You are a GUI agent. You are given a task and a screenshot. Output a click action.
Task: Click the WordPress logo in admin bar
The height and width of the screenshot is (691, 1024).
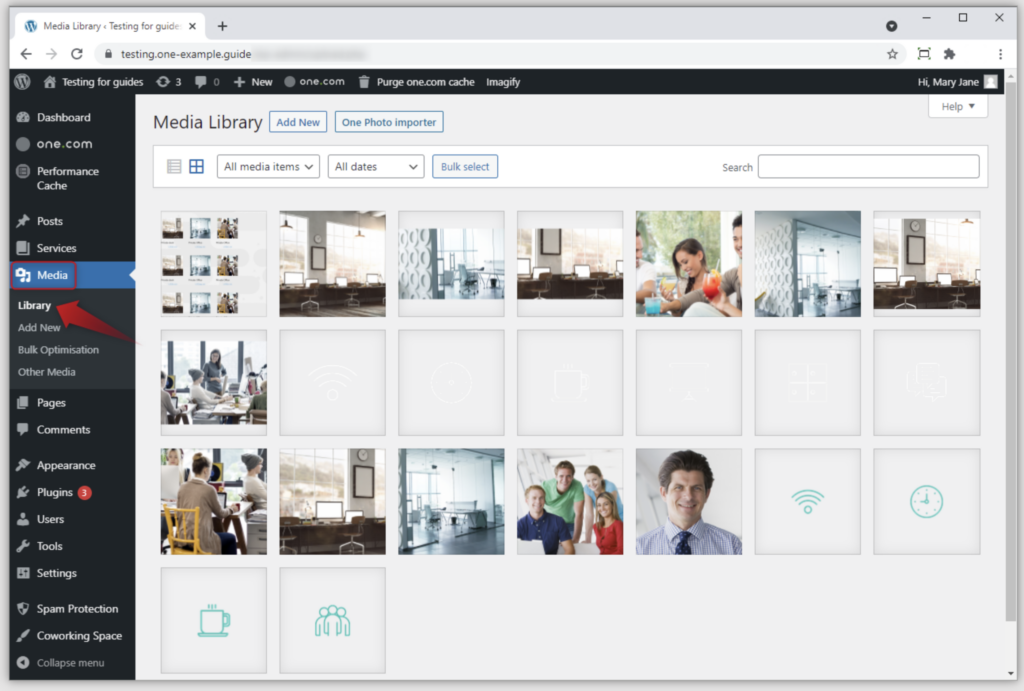pyautogui.click(x=22, y=82)
